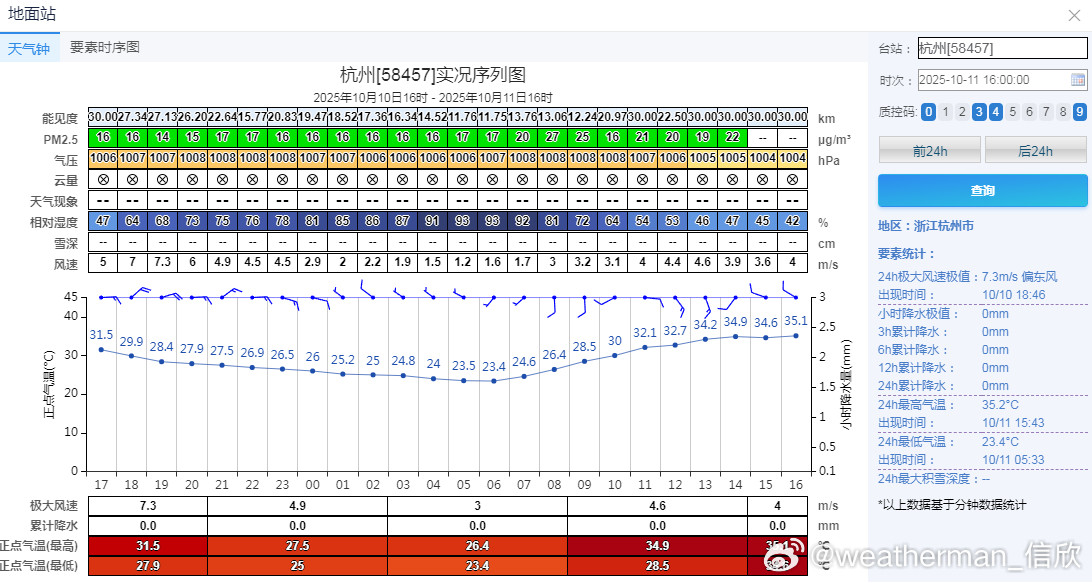Click the 24h累计降水 value 0mm
1092x583 pixels.
tap(995, 386)
